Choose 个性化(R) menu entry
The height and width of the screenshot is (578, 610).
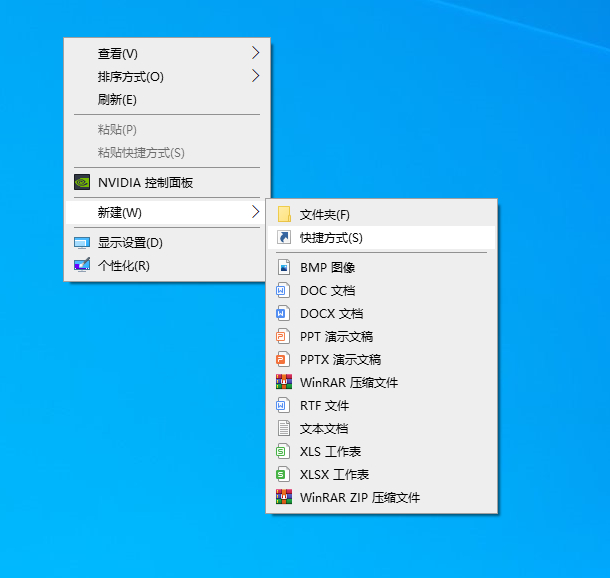(167, 266)
